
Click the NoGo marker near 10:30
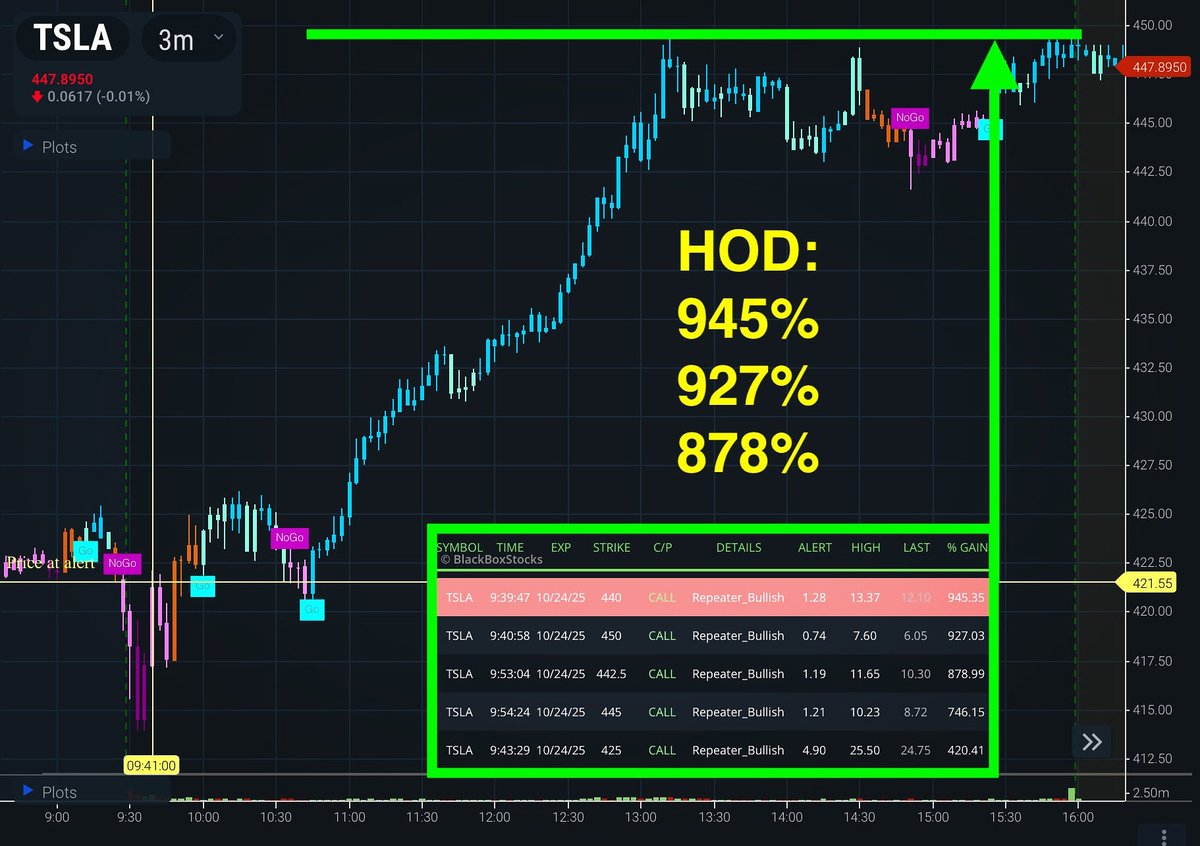[x=290, y=538]
